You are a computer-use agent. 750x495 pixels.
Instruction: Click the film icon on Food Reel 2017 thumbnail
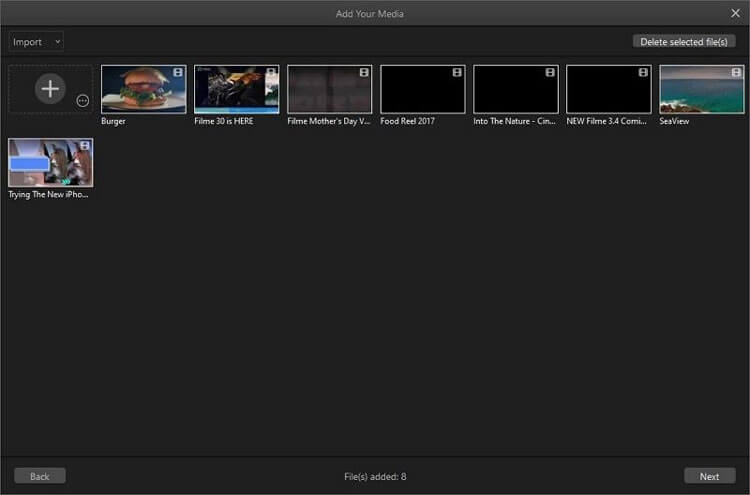457,72
